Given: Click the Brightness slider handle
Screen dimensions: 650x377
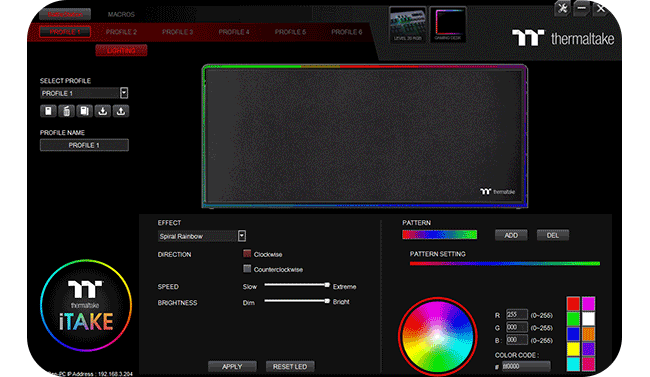Looking at the screenshot, I should pos(327,301).
